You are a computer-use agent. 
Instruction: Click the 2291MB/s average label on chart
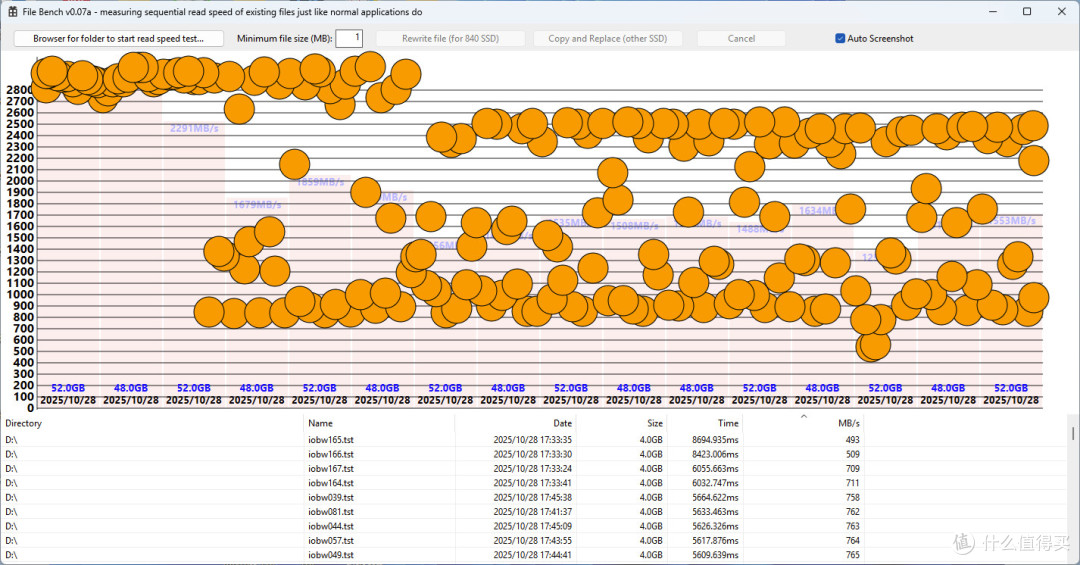[x=194, y=128]
